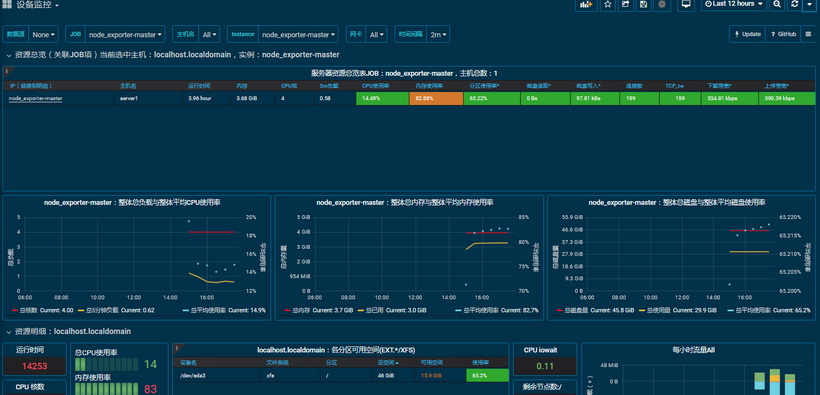Image resolution: width=820 pixels, height=395 pixels.
Task: Open the dashboard links hamburger menu
Action: [x=808, y=34]
